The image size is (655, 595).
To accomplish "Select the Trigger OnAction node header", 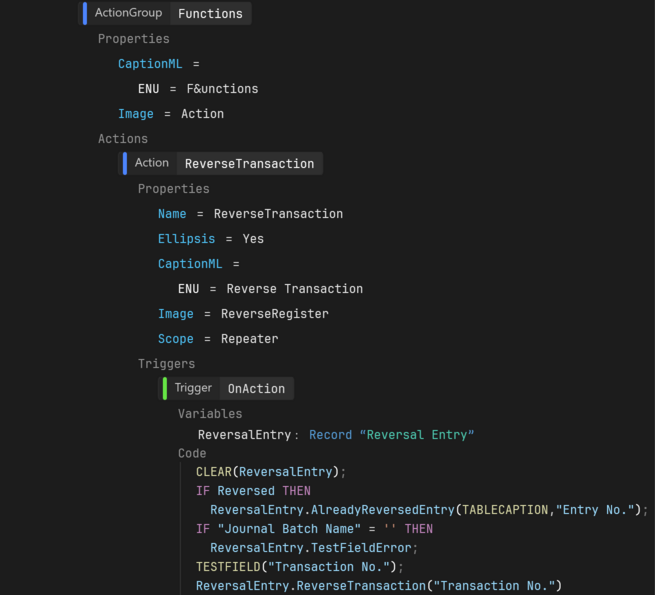I will pos(226,389).
